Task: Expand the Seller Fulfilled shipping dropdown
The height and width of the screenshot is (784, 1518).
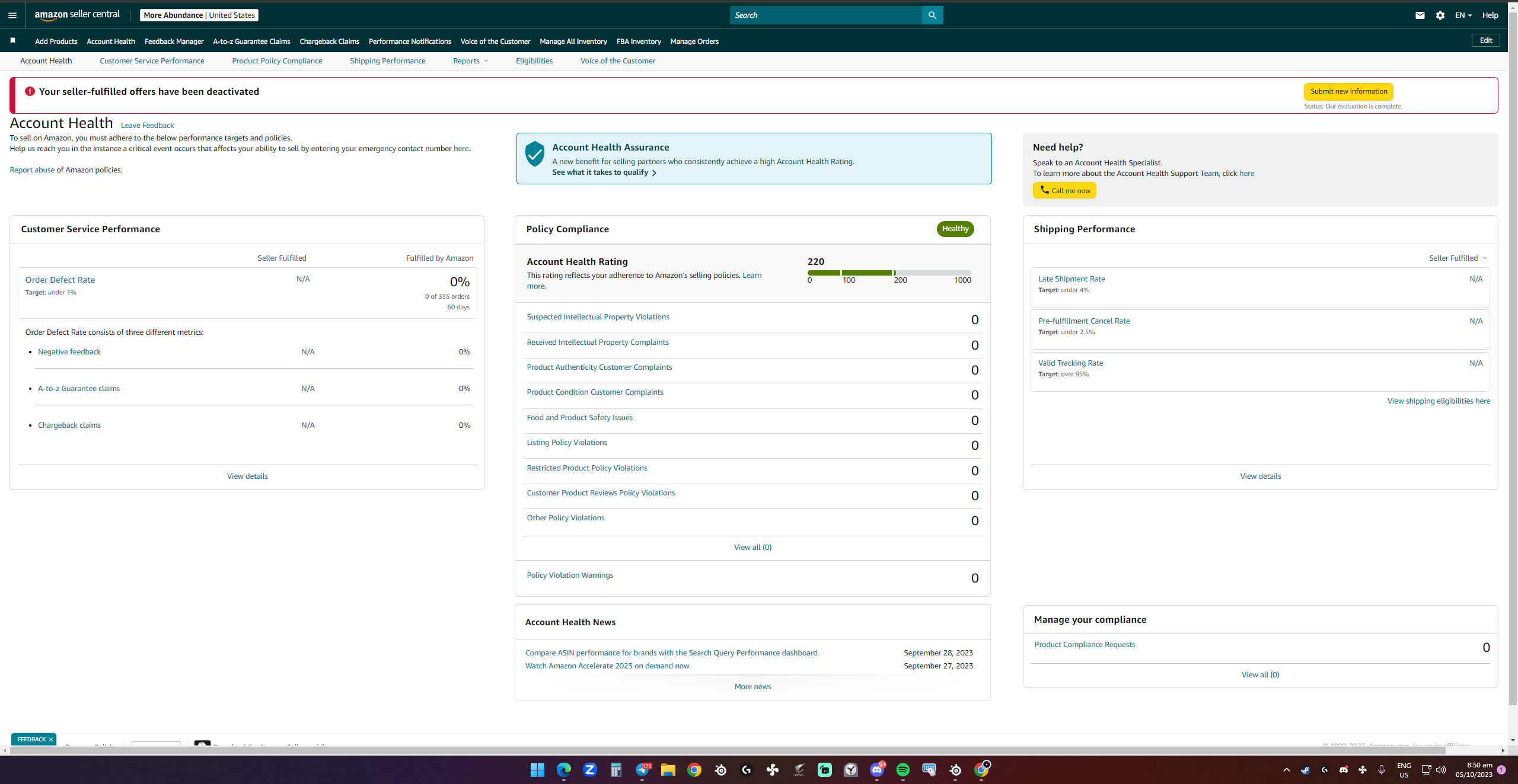Action: (1458, 258)
